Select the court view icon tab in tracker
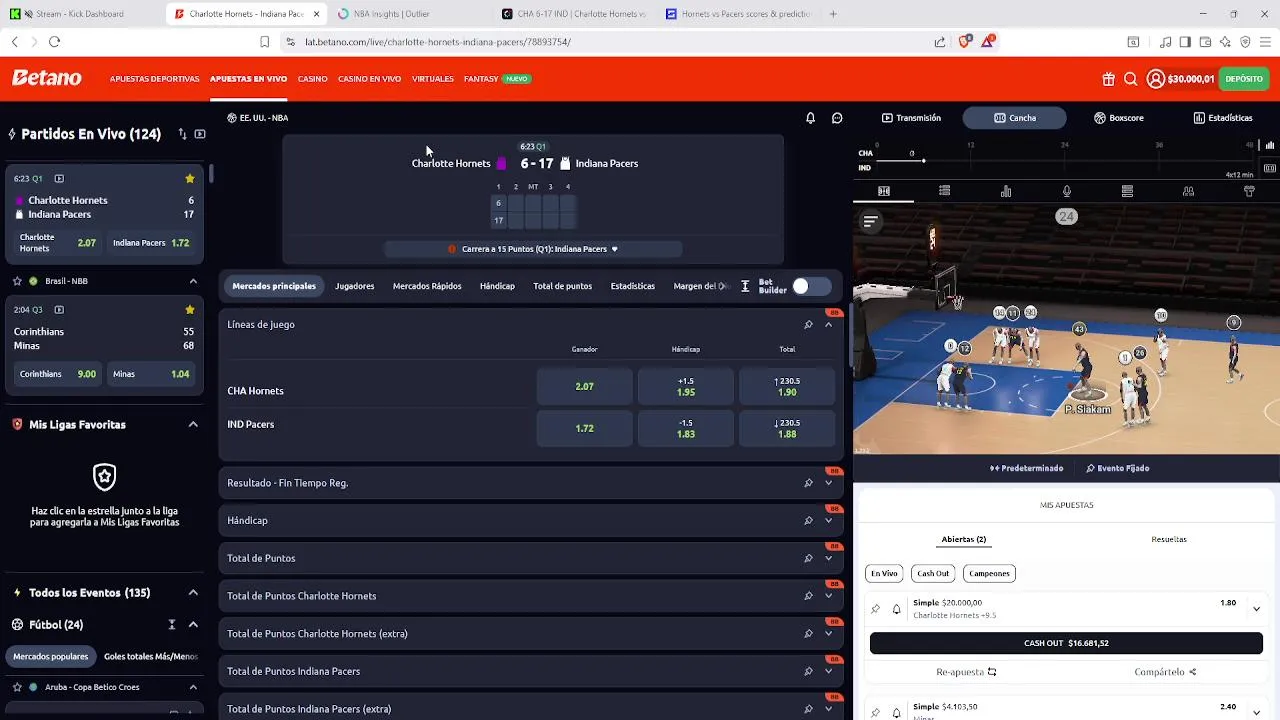Screen dimensions: 1280x720 tap(884, 191)
